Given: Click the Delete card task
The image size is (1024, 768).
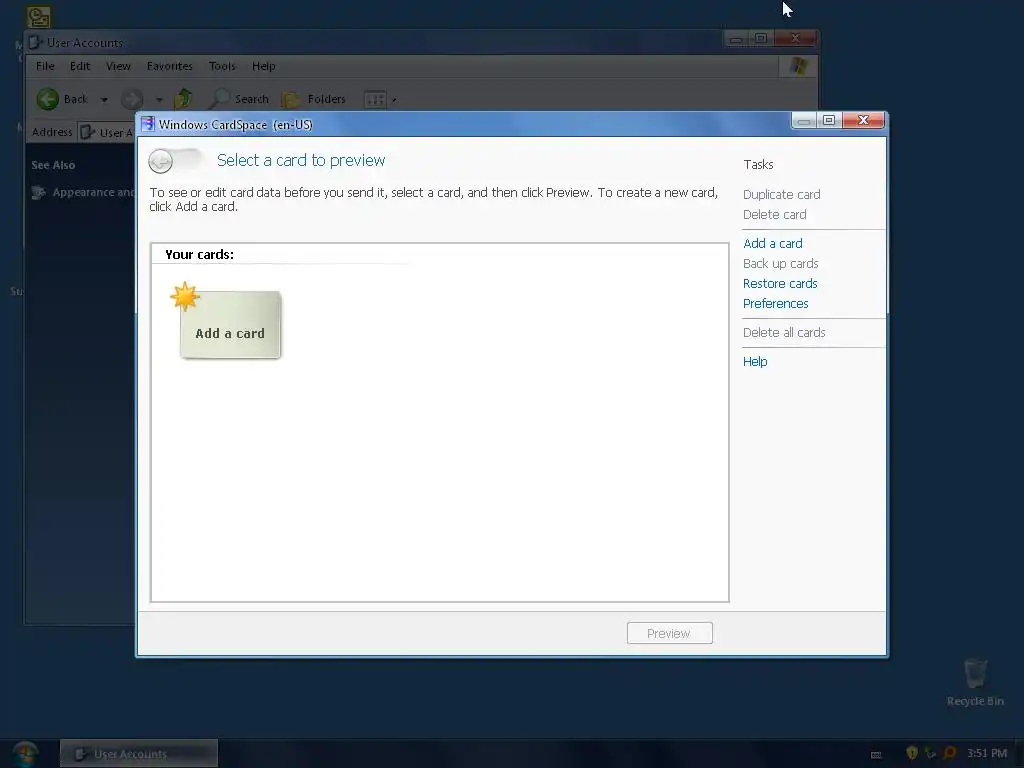Looking at the screenshot, I should point(775,214).
